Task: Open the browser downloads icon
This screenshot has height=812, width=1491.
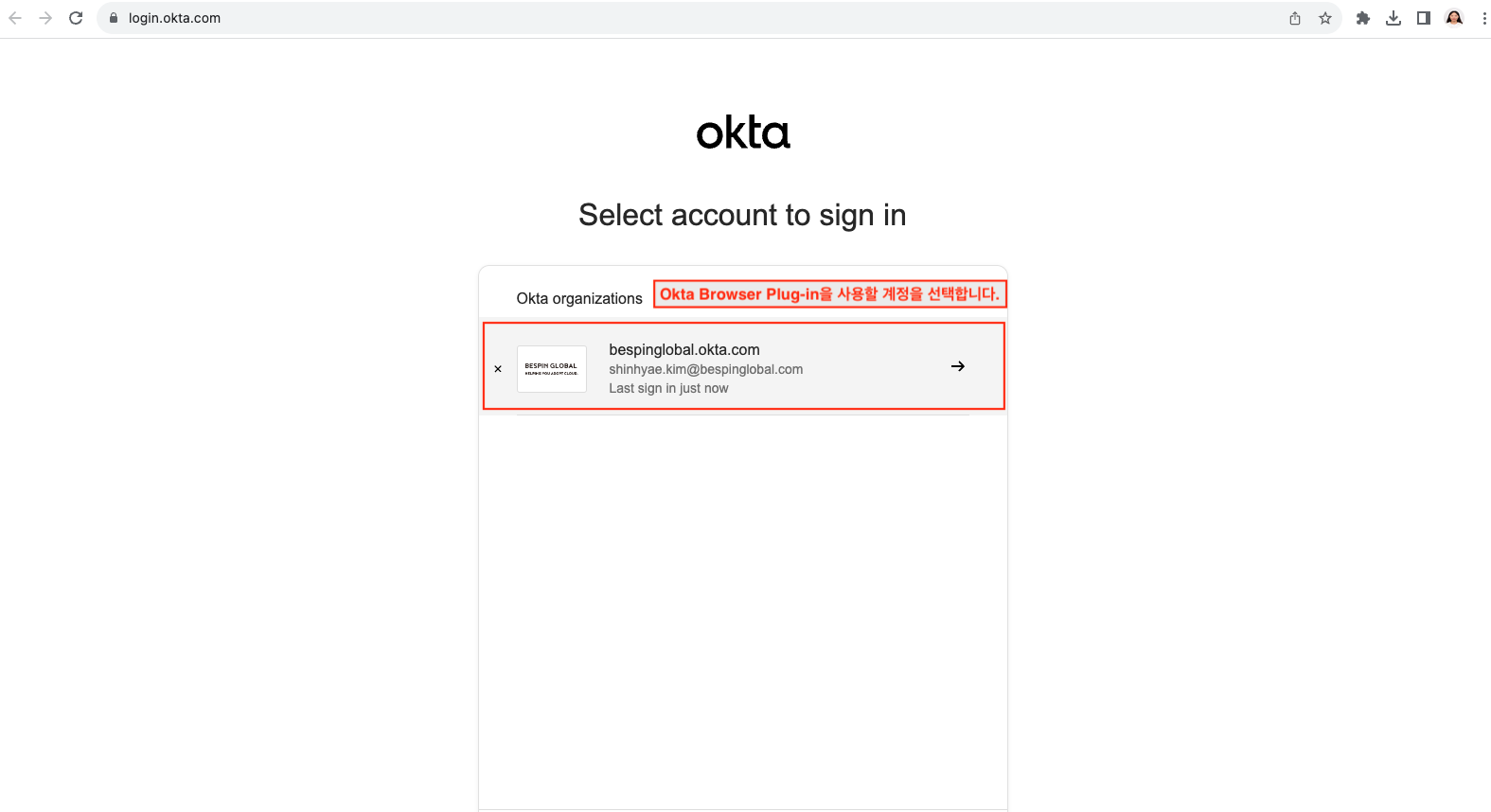Action: point(1393,18)
